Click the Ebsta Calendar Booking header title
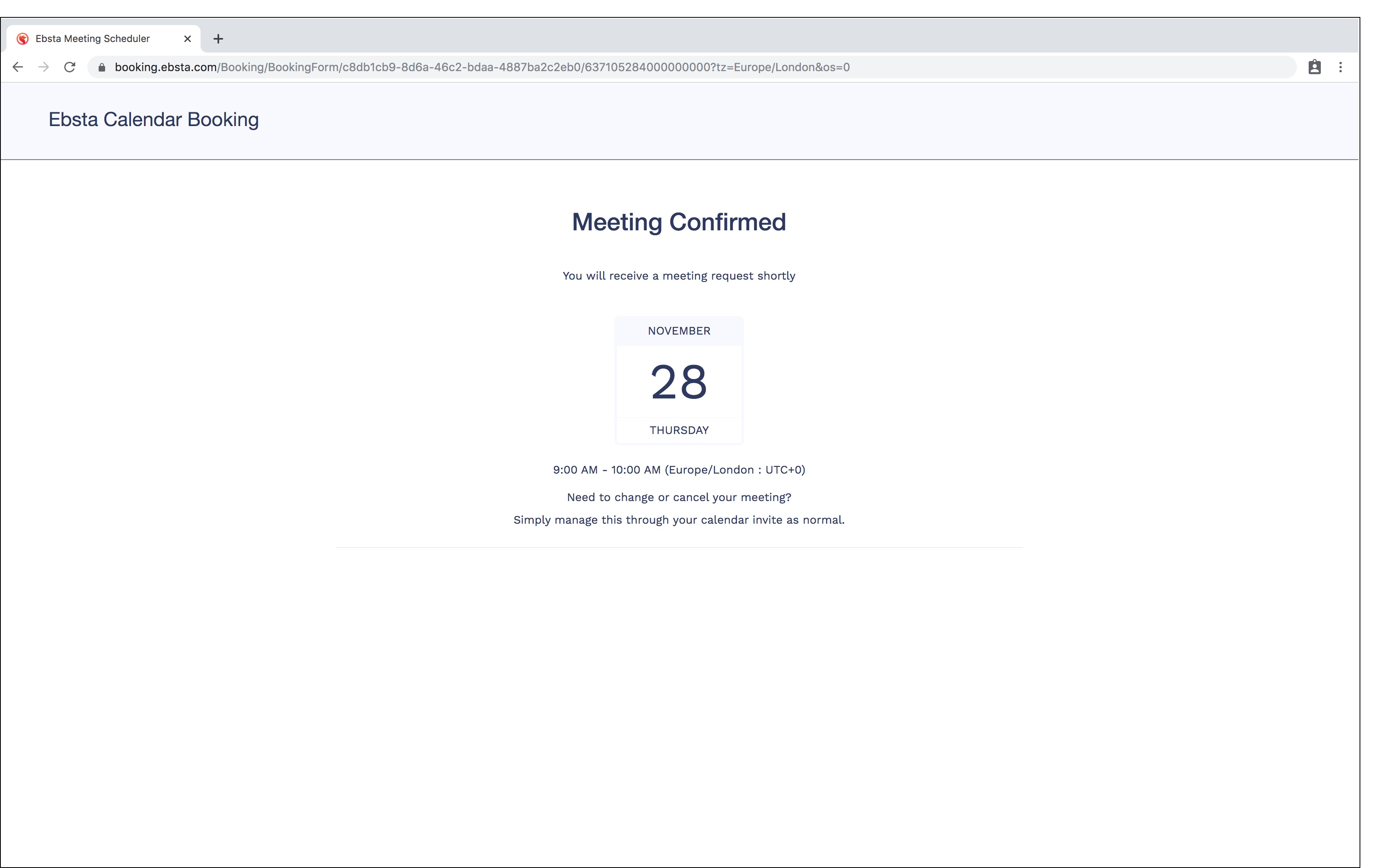 153,120
